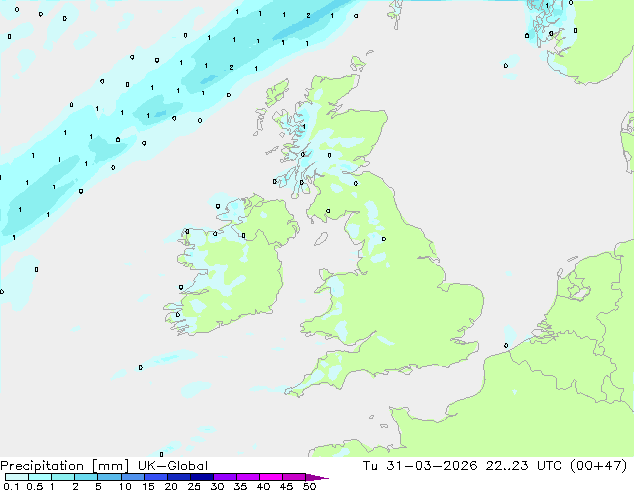Viewport: 634px width, 490px height.
Task: Select the 5 to 10 mm legend color
Action: pos(110,477)
